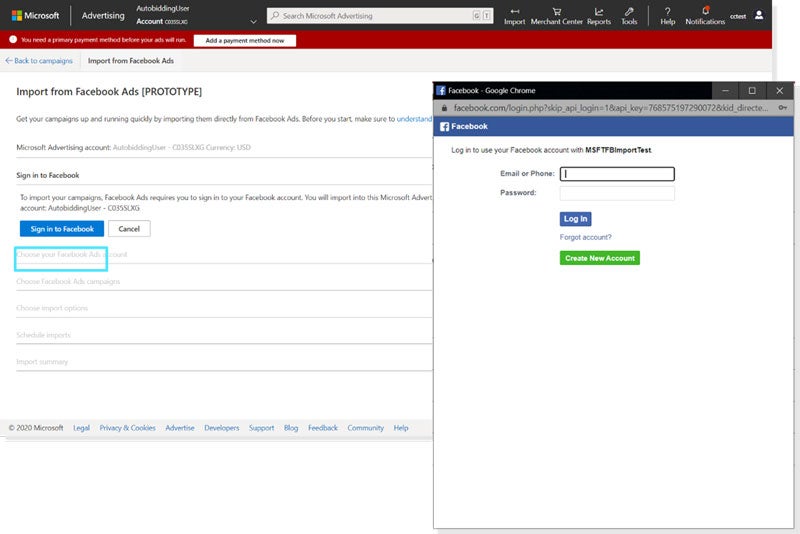The height and width of the screenshot is (534, 800).
Task: Open the Support footer link
Action: coord(261,428)
